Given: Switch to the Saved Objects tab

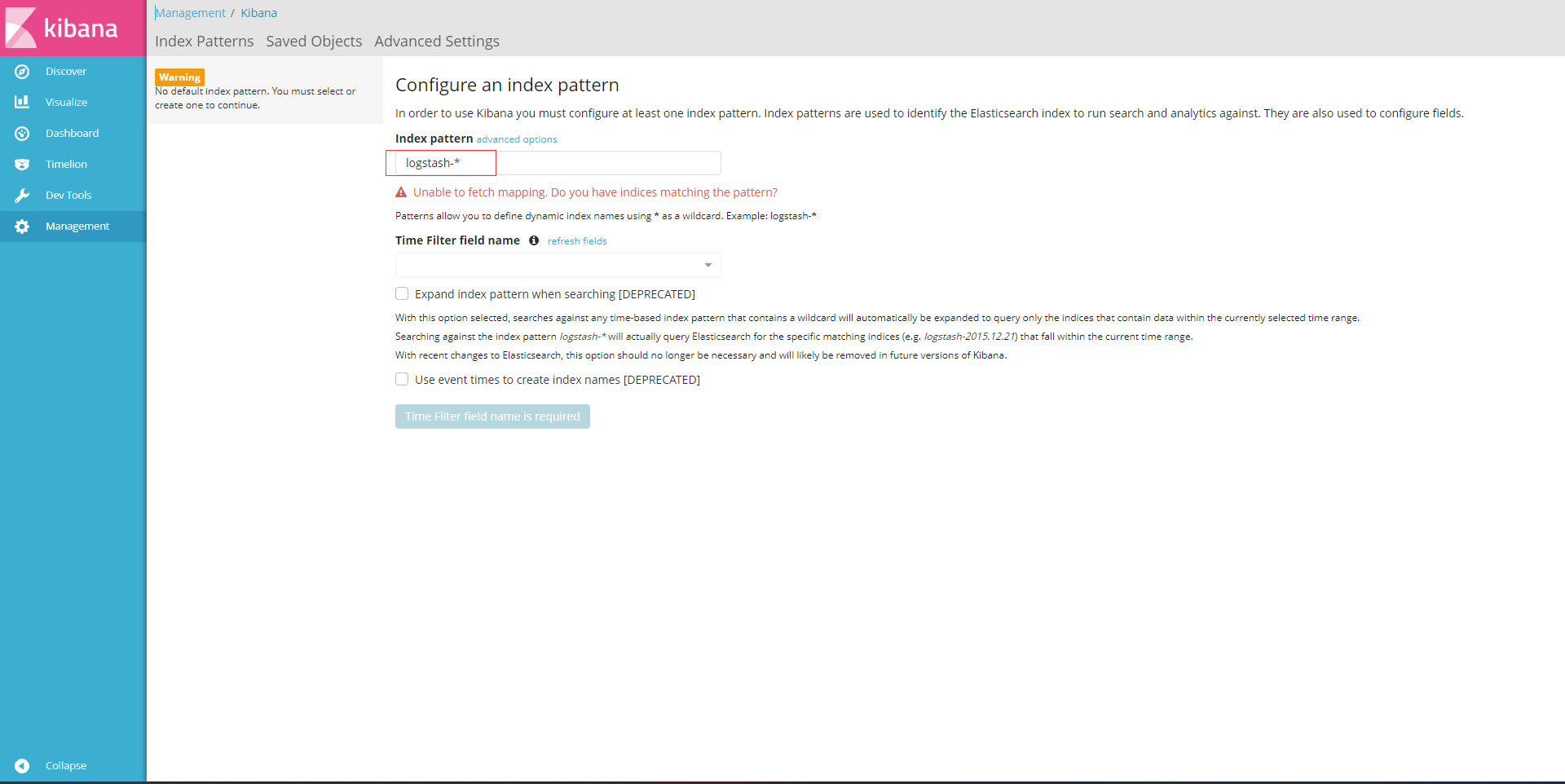Looking at the screenshot, I should coord(314,42).
